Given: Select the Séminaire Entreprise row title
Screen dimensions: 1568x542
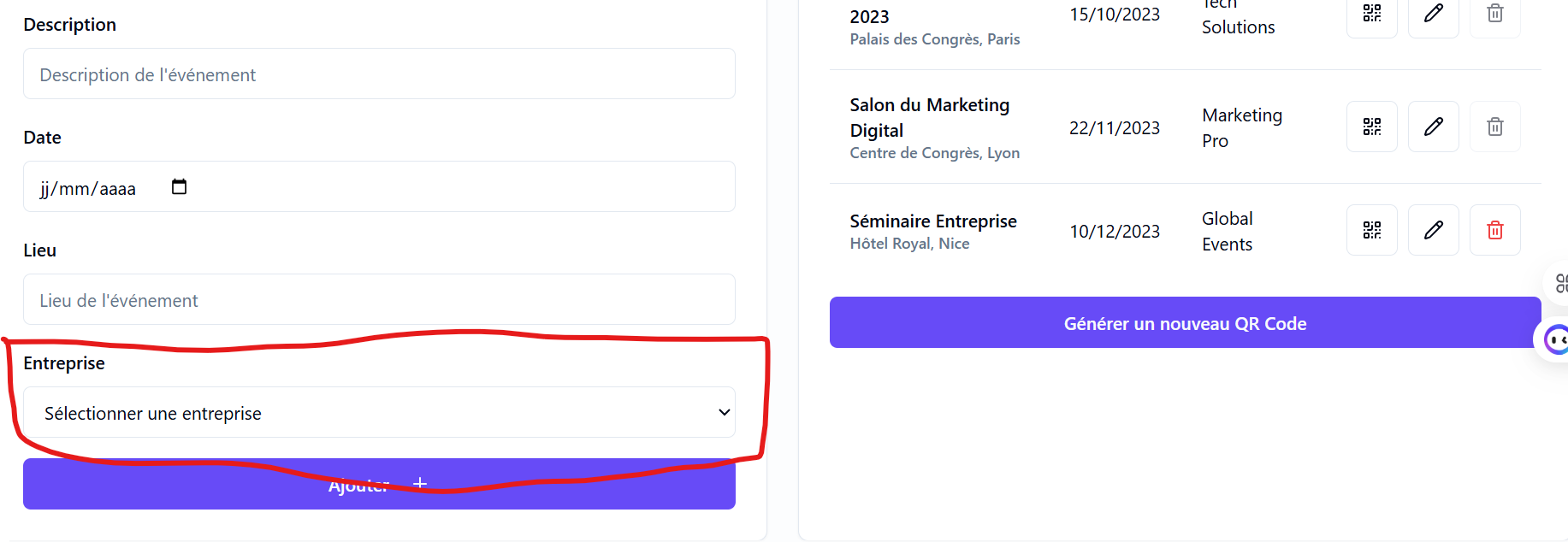Looking at the screenshot, I should 933,221.
